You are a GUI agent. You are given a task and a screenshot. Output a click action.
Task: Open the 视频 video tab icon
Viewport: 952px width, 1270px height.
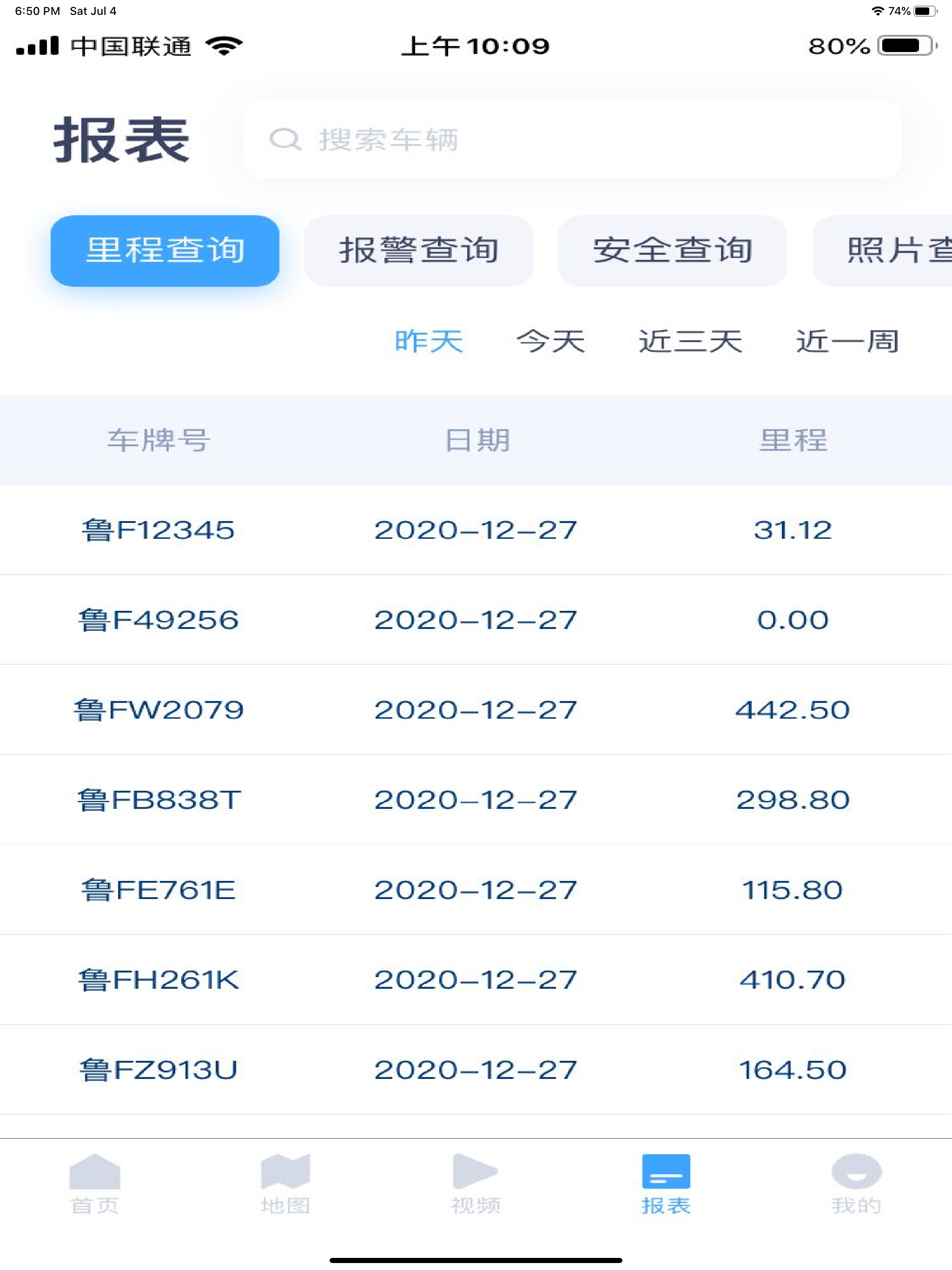[475, 1171]
